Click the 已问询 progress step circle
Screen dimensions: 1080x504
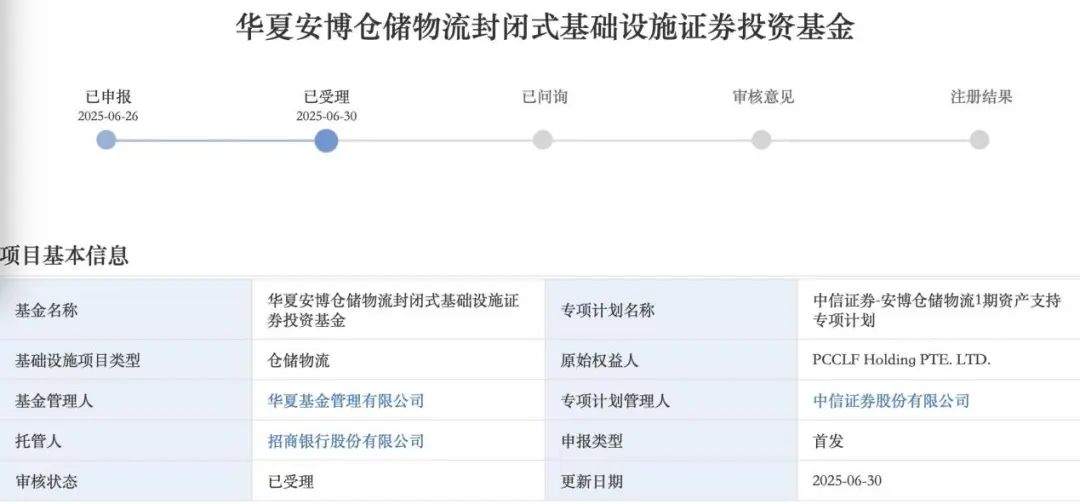(x=543, y=140)
